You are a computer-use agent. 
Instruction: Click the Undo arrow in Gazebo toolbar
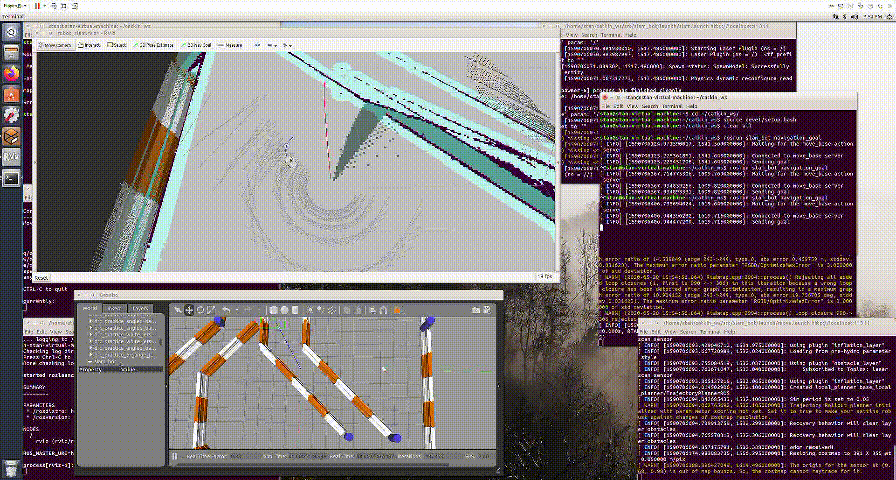coord(226,310)
